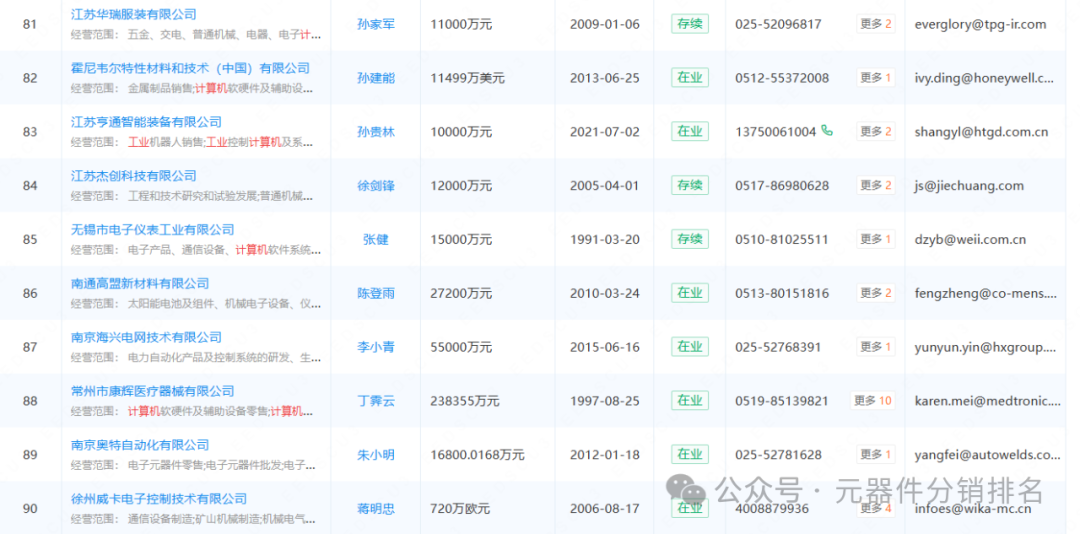
Task: Click 在业 status badge in row 89
Action: click(x=689, y=454)
